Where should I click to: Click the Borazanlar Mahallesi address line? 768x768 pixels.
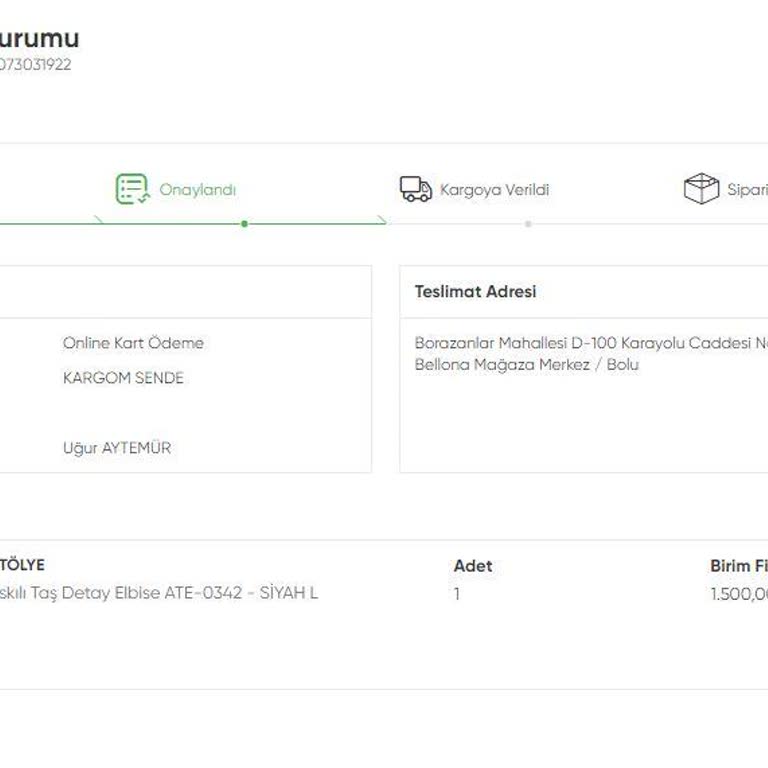(x=590, y=343)
